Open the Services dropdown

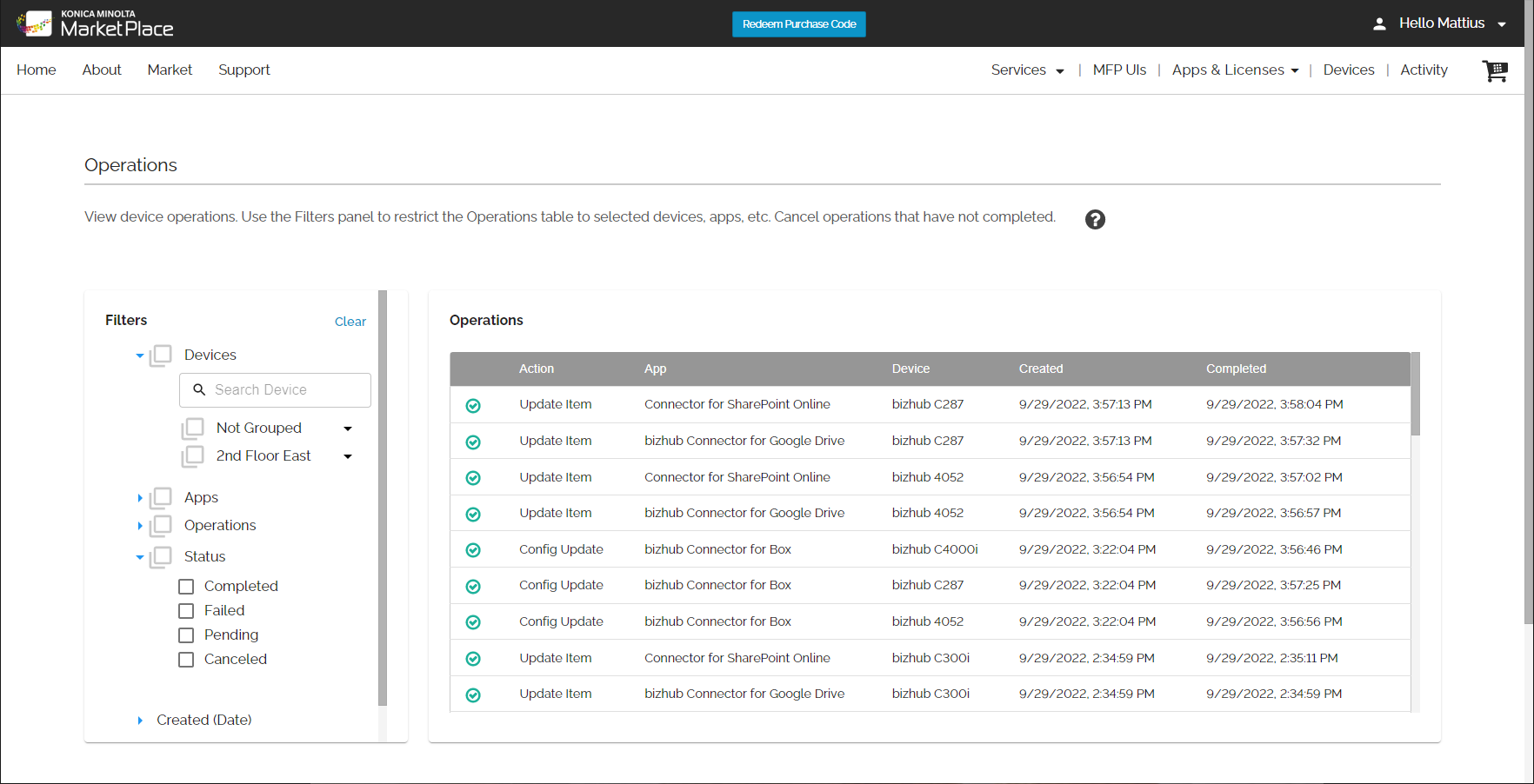coord(1027,70)
